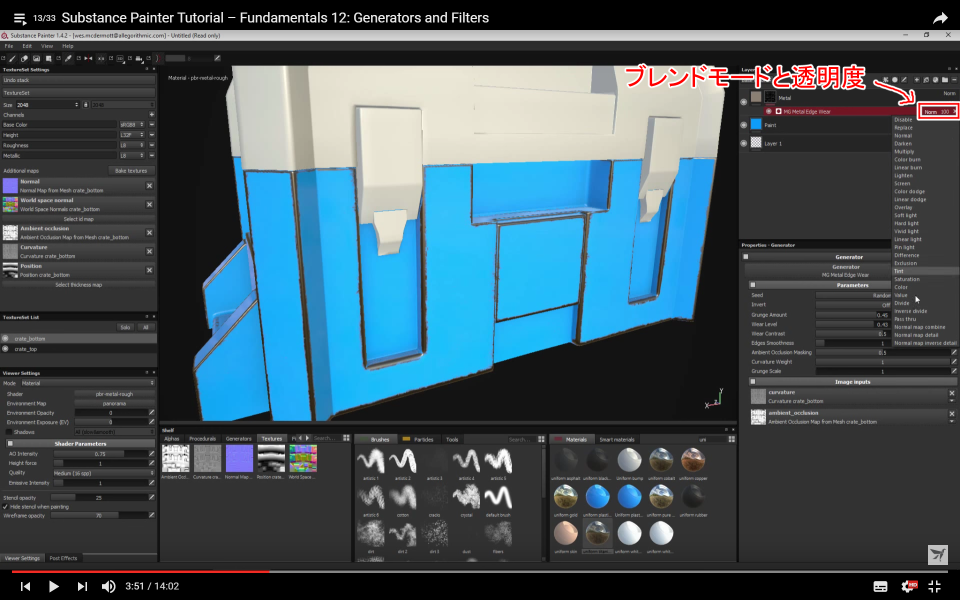Screen dimensions: 960x600
Task: Click the Select thickness map button
Action: coord(78,285)
